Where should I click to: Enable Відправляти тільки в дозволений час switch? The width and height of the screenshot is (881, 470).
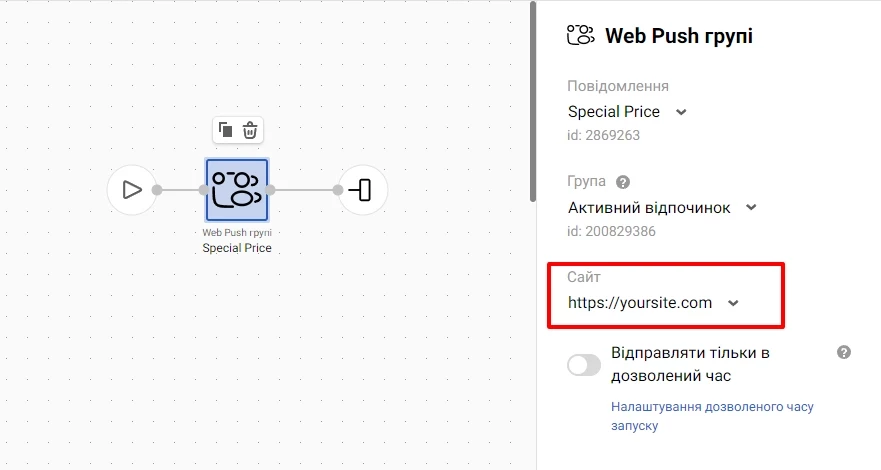click(x=584, y=365)
